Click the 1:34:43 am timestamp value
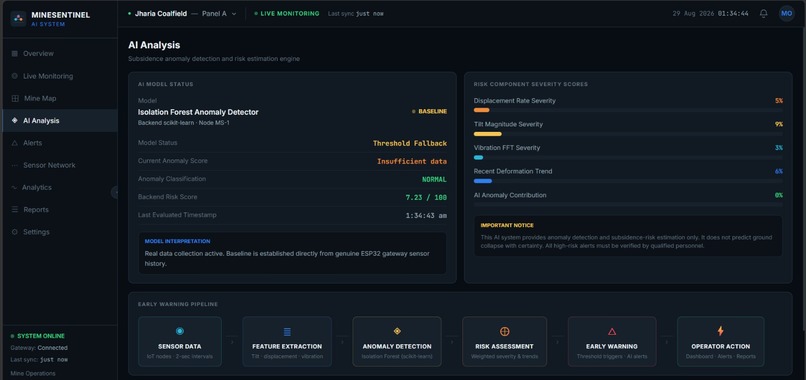 (426, 215)
